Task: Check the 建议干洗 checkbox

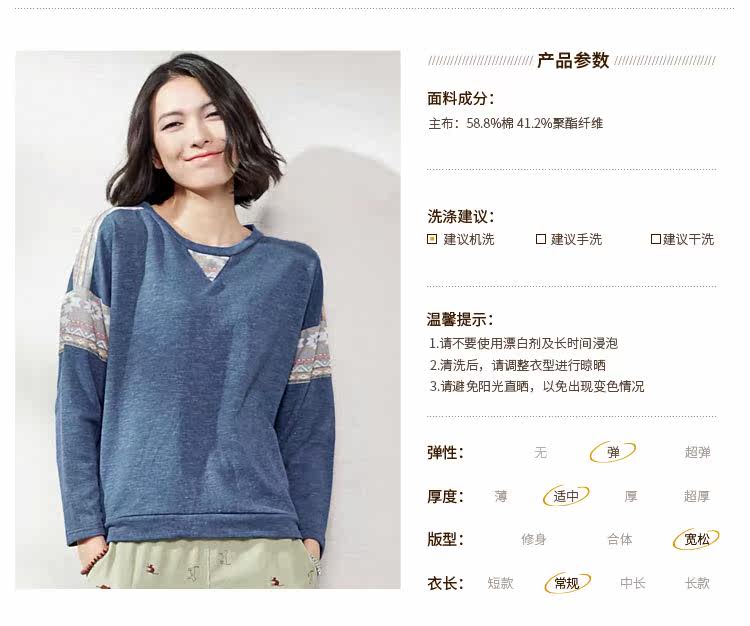Action: click(656, 239)
